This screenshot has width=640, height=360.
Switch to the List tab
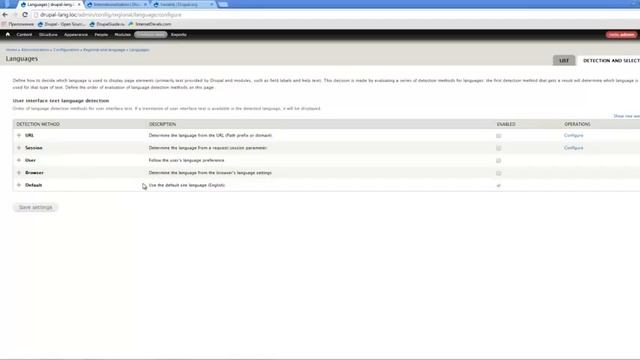click(564, 60)
